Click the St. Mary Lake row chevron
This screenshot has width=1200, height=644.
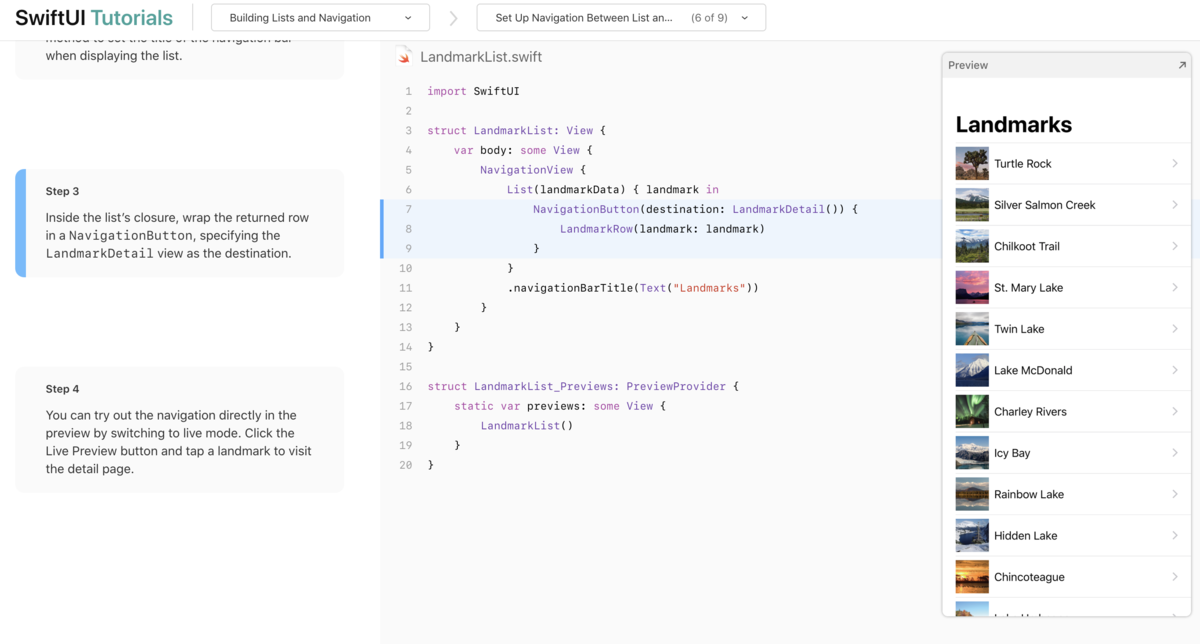1175,287
